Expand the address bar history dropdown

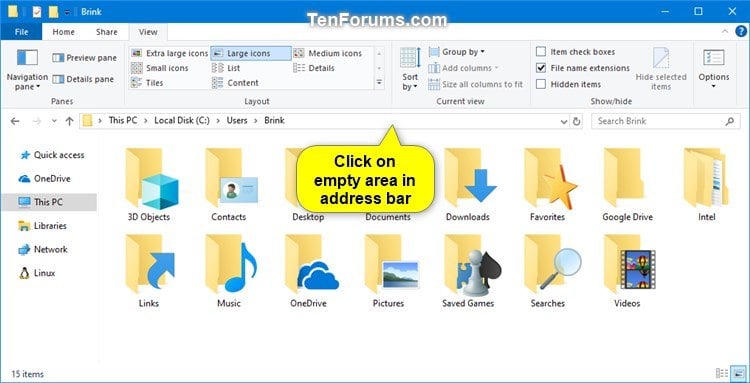[x=564, y=121]
